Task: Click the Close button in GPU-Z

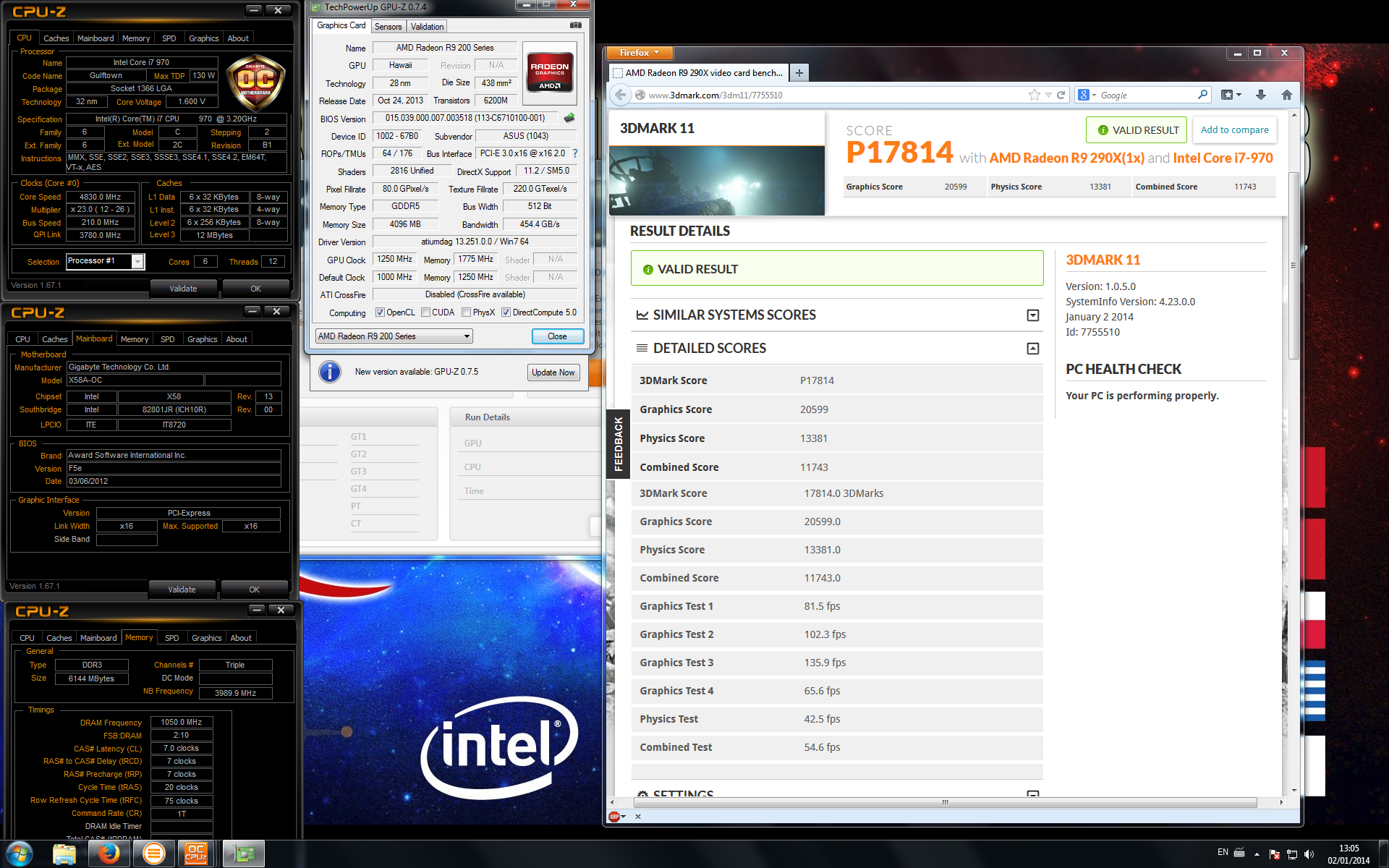Action: (x=557, y=336)
